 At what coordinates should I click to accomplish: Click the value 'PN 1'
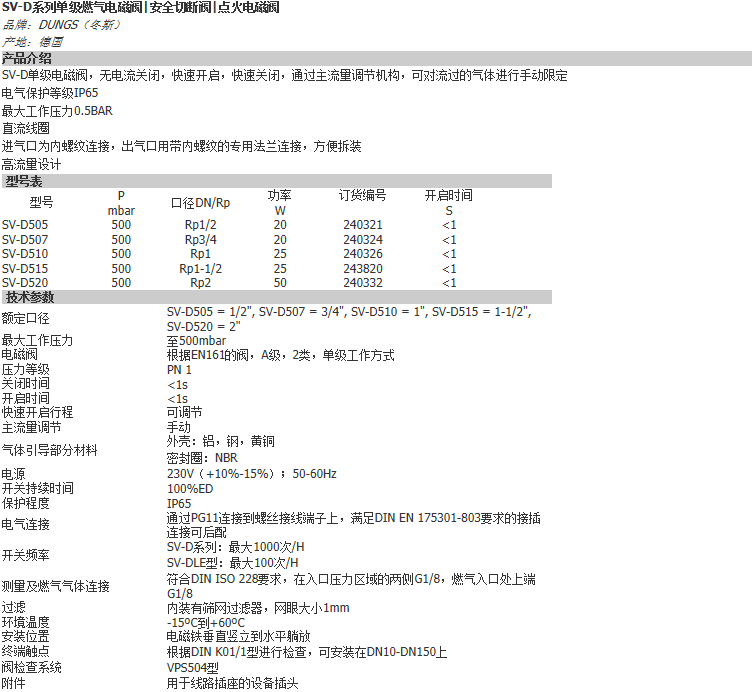pos(179,370)
